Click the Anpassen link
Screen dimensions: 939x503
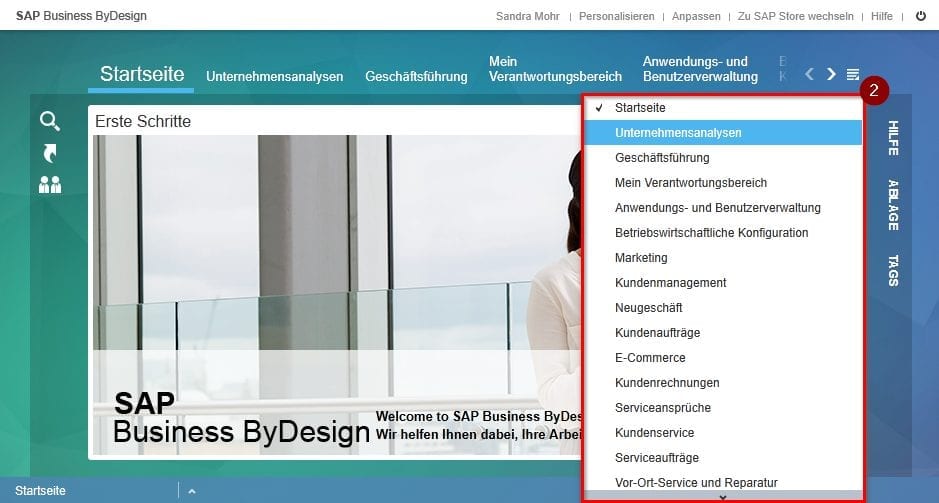[x=696, y=16]
